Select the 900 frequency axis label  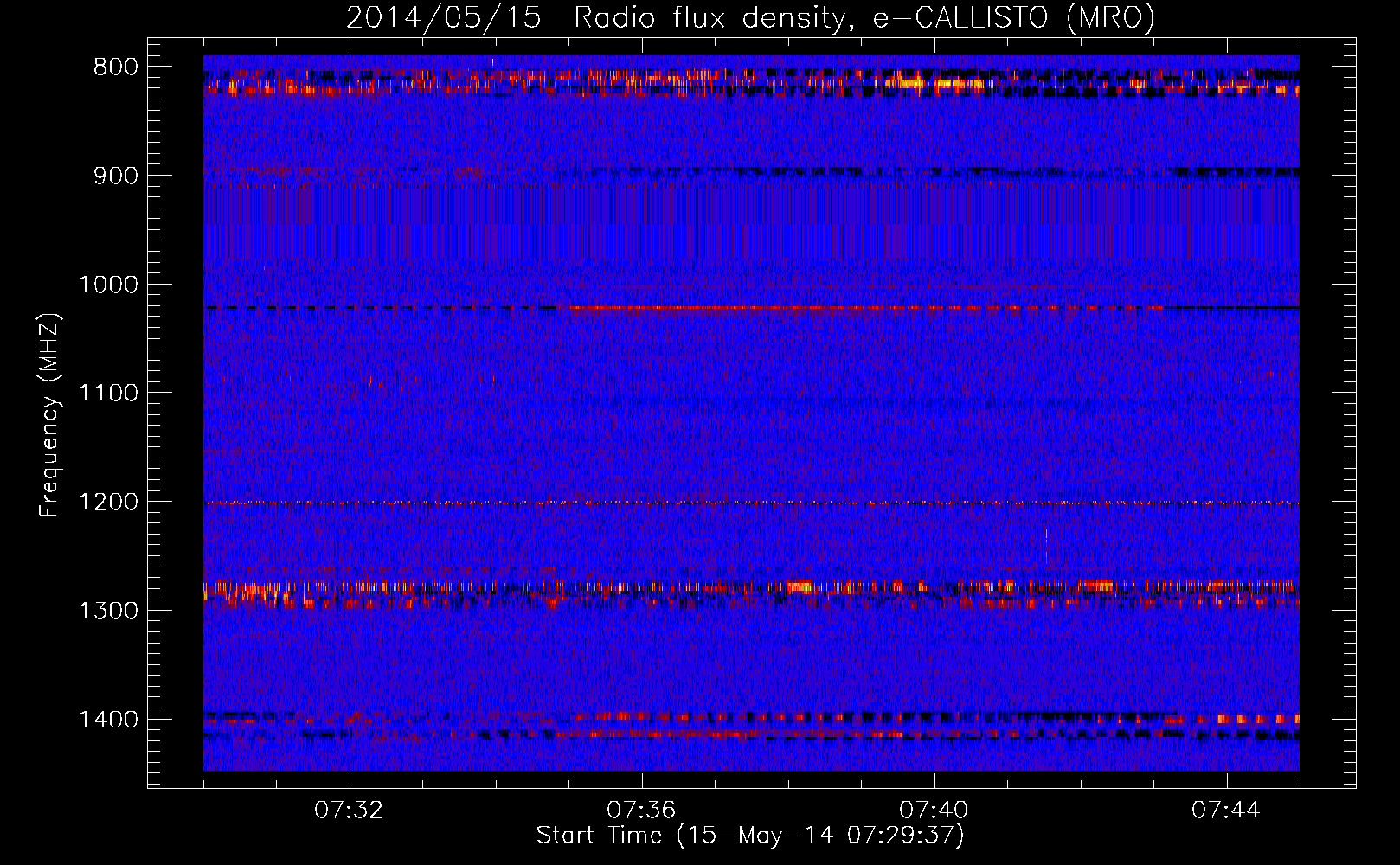116,176
